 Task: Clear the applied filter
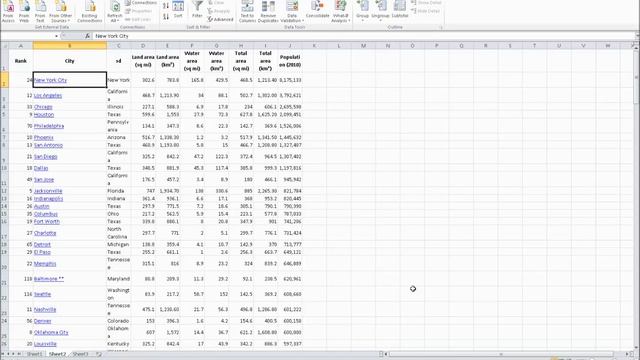point(216,3)
